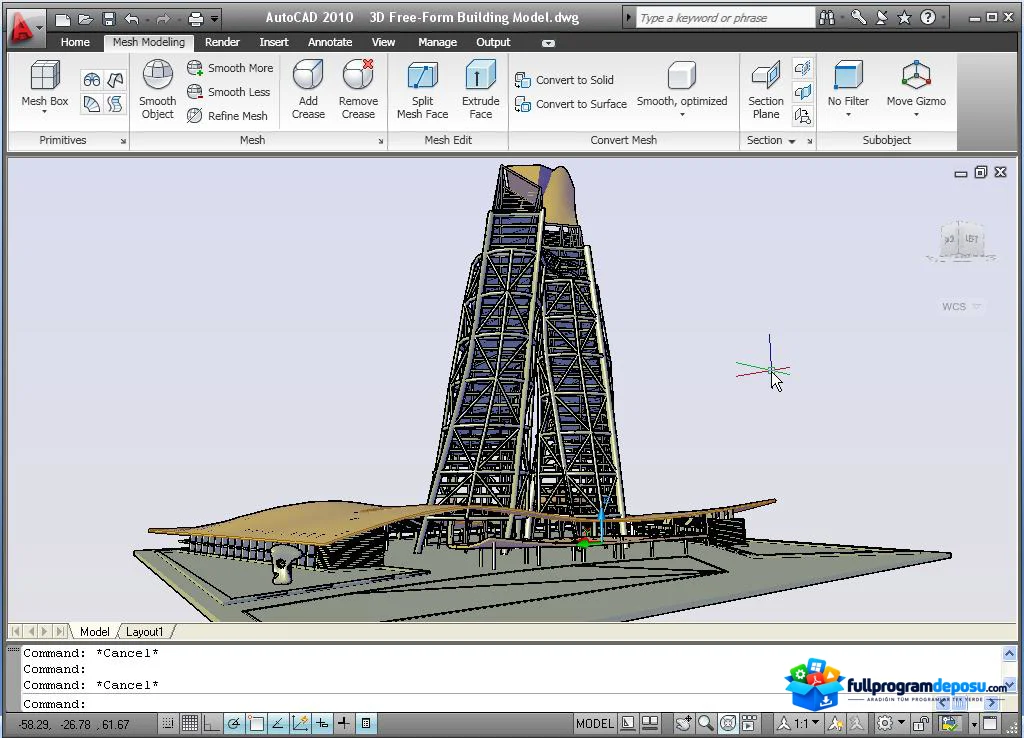Toggle Object Snap in status bar
The width and height of the screenshot is (1024, 738).
[x=256, y=723]
